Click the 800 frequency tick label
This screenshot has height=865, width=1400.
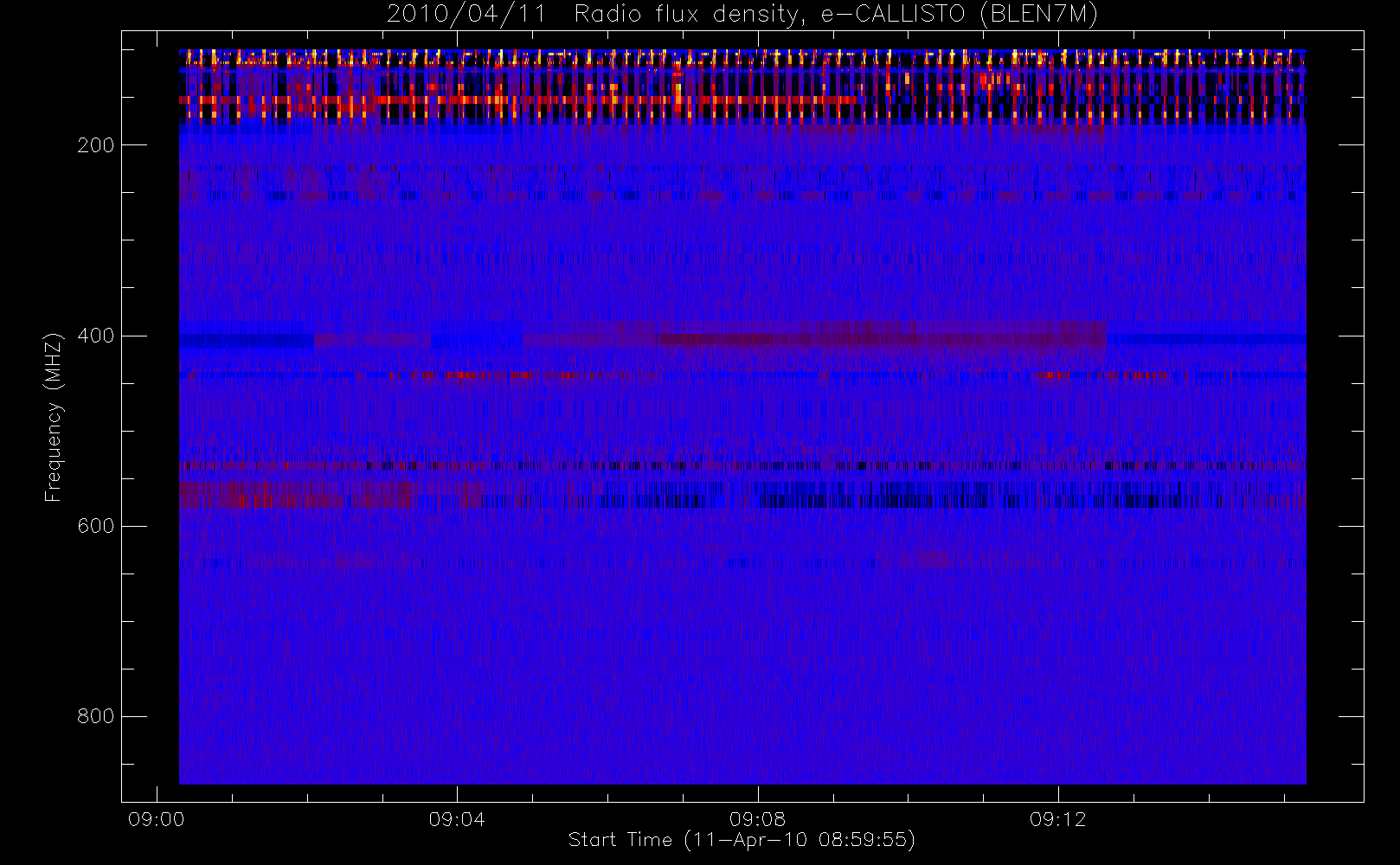coord(95,716)
